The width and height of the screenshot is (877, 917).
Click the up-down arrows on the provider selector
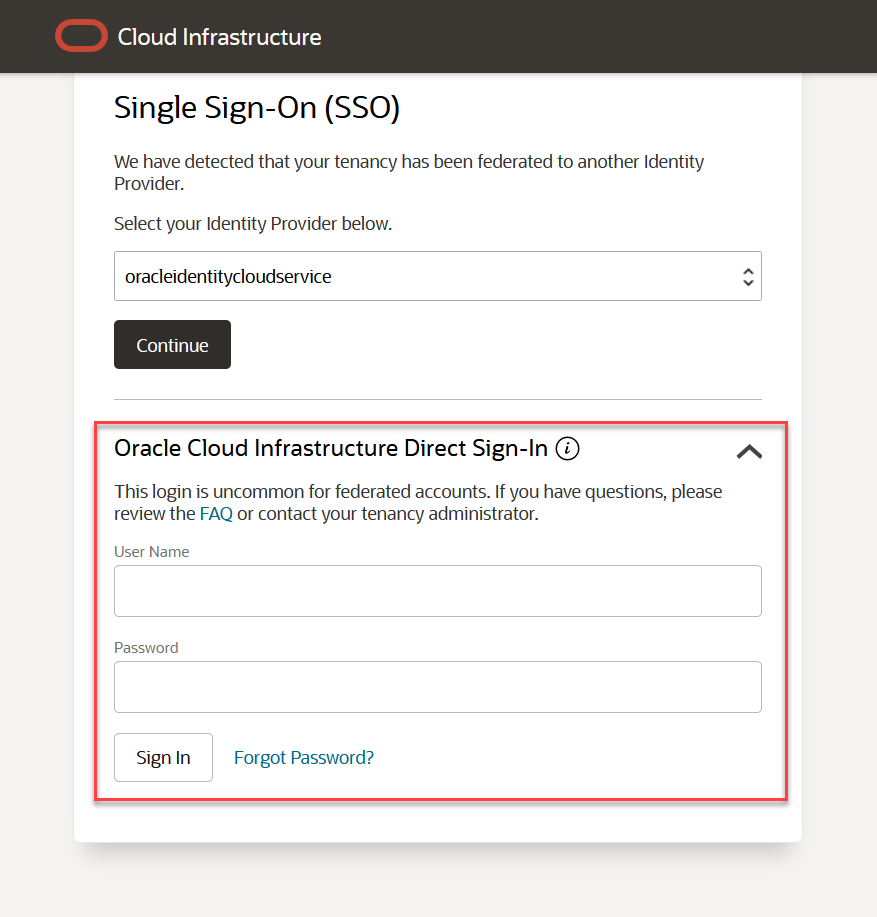(747, 277)
